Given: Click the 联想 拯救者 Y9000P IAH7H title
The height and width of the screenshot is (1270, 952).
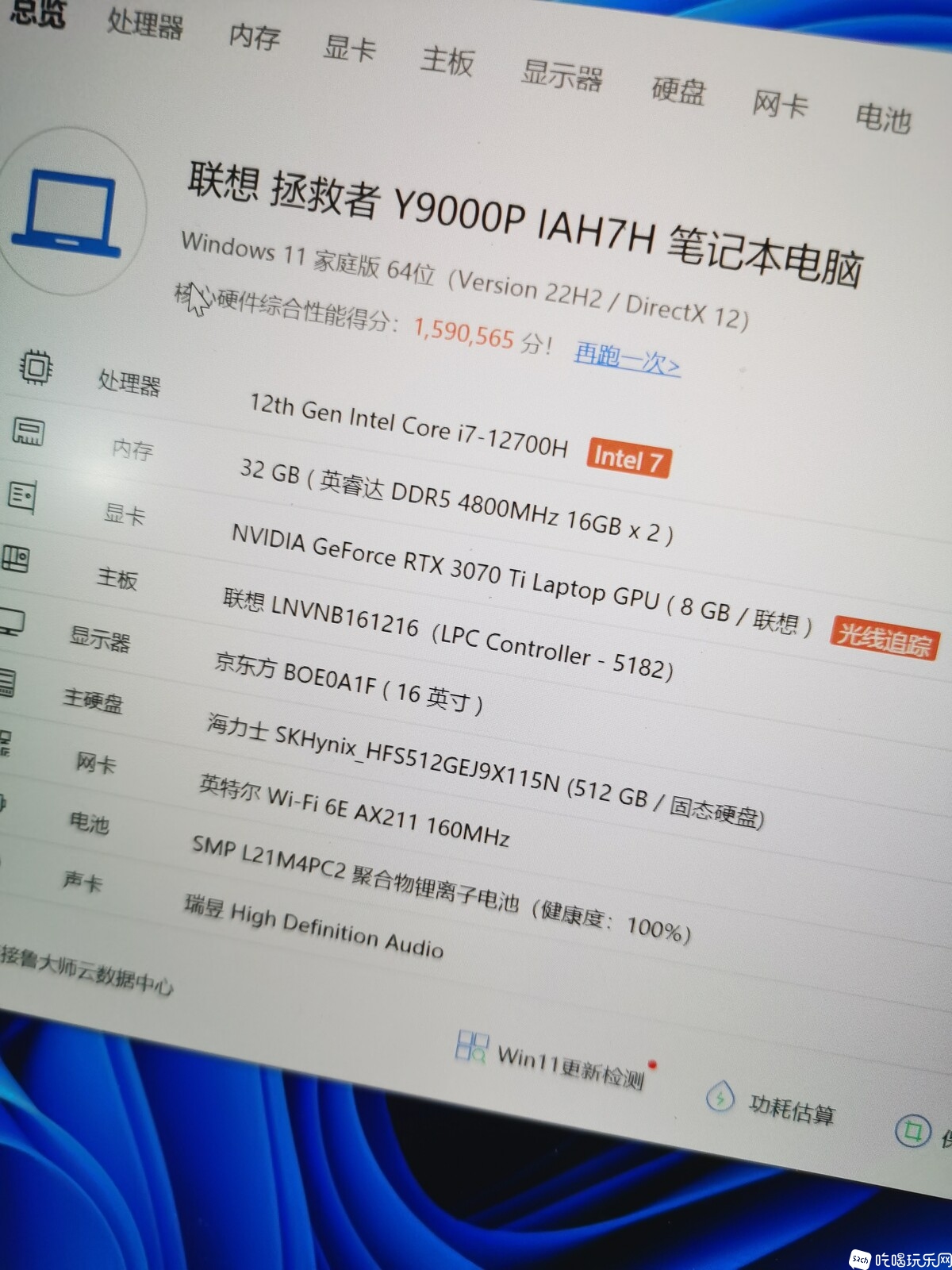Looking at the screenshot, I should point(525,223).
